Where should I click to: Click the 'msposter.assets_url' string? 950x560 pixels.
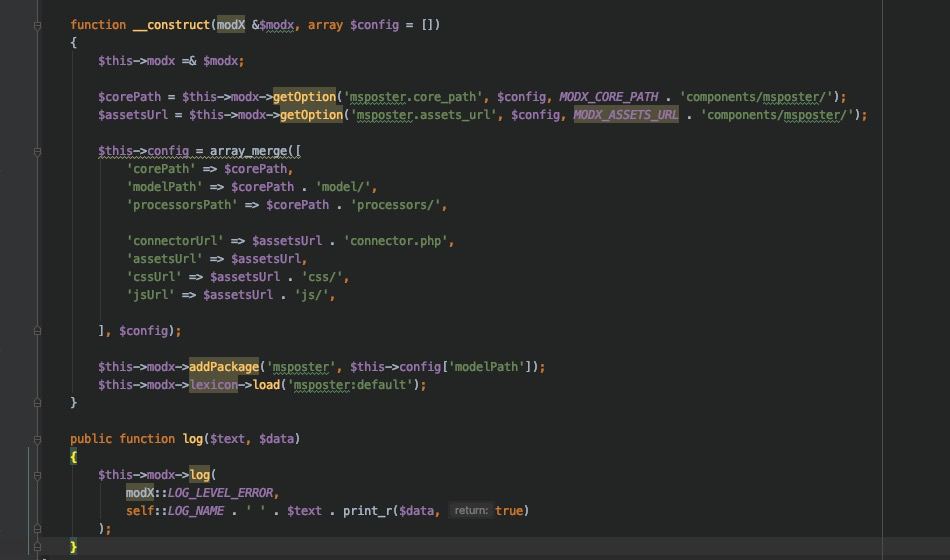[425, 115]
